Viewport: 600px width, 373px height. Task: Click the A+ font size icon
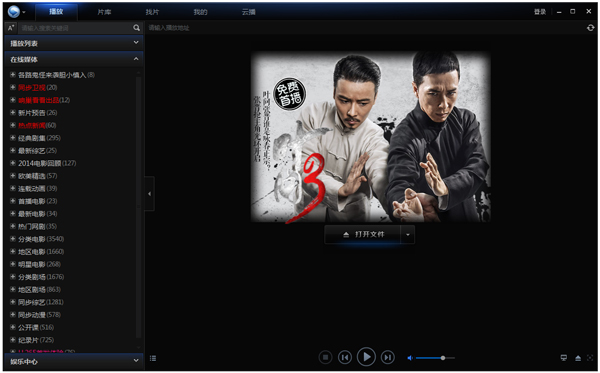click(11, 28)
